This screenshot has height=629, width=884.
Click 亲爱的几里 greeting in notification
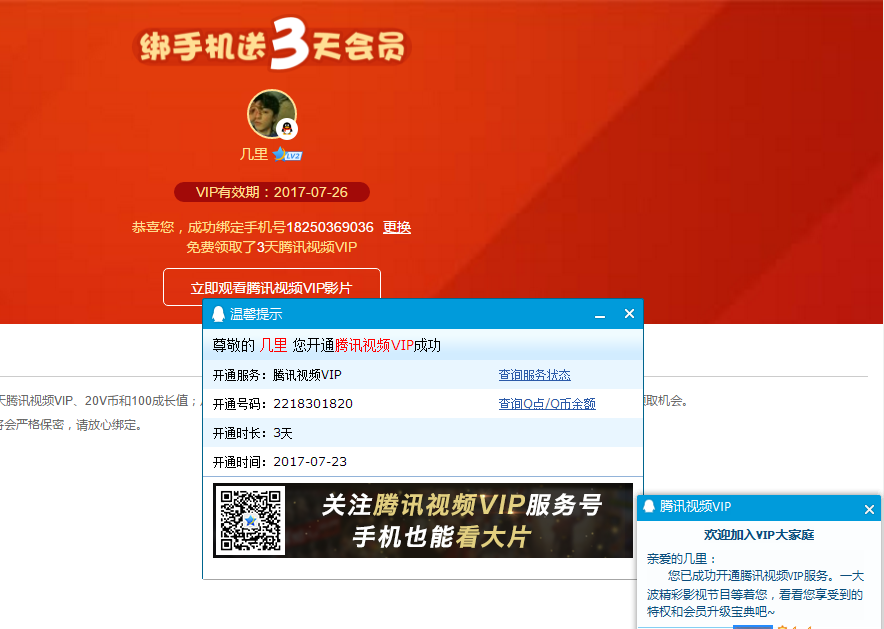click(681, 559)
